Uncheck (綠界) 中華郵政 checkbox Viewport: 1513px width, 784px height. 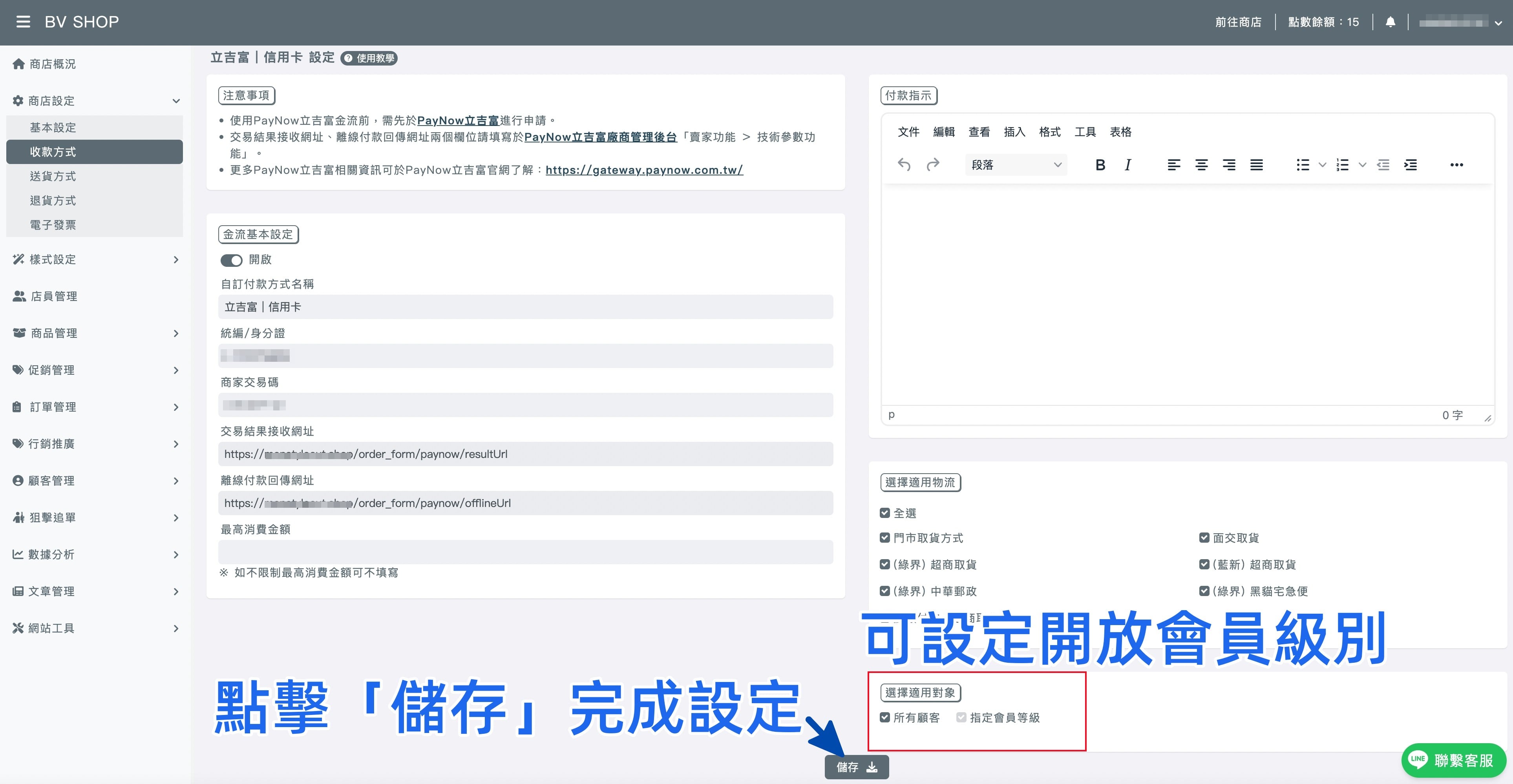point(884,591)
